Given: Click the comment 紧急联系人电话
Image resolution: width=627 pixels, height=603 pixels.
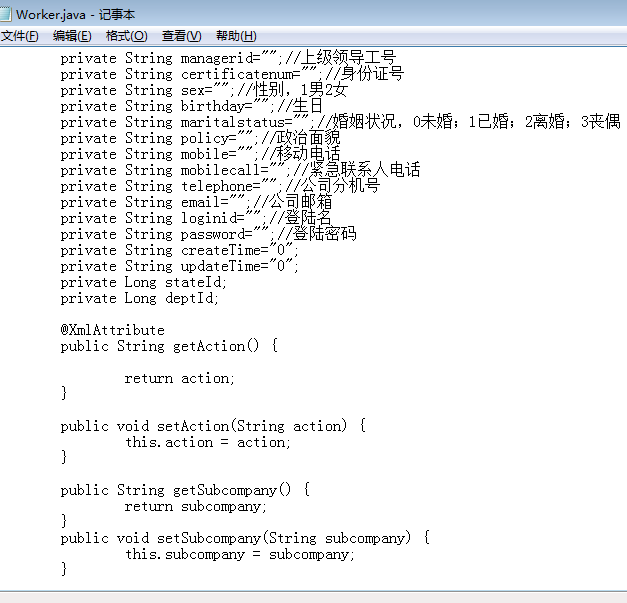Looking at the screenshot, I should click(364, 170).
